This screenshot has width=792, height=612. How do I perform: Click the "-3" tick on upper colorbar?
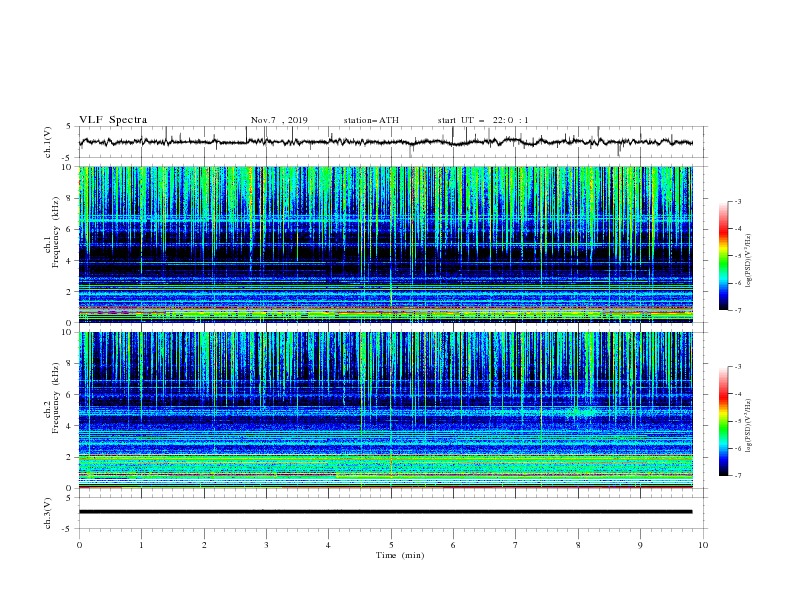(x=738, y=201)
